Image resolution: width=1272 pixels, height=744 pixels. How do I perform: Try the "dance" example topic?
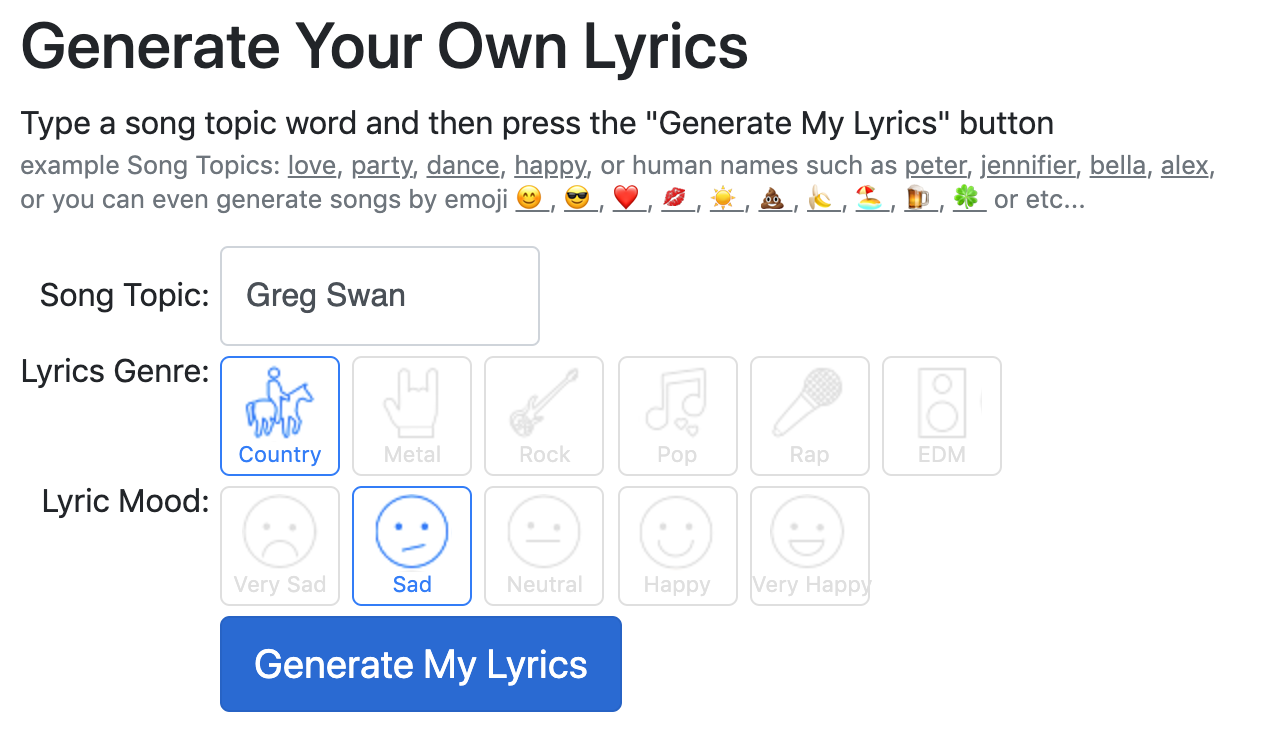tap(462, 165)
